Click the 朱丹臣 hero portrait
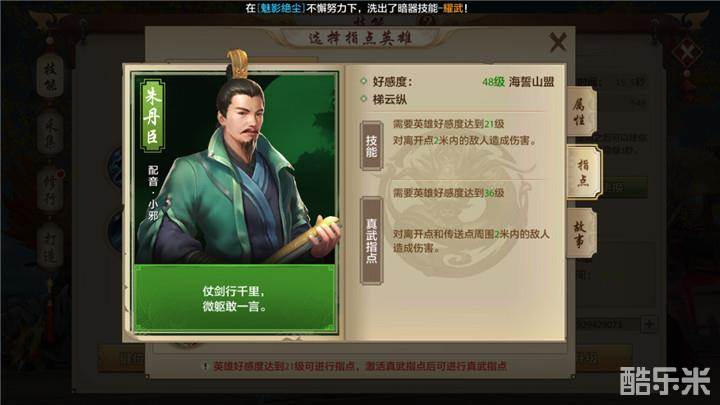The image size is (720, 405). (235, 169)
